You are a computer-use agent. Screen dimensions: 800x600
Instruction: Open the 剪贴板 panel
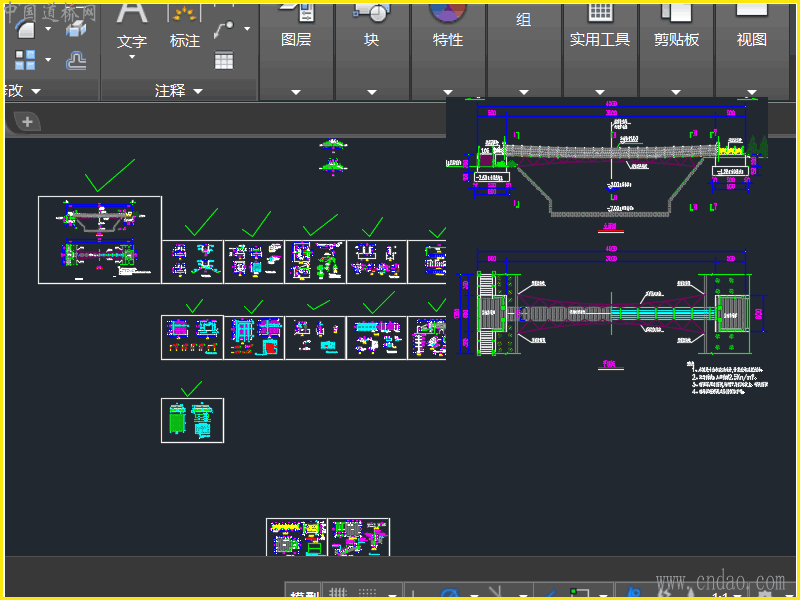pyautogui.click(x=676, y=51)
